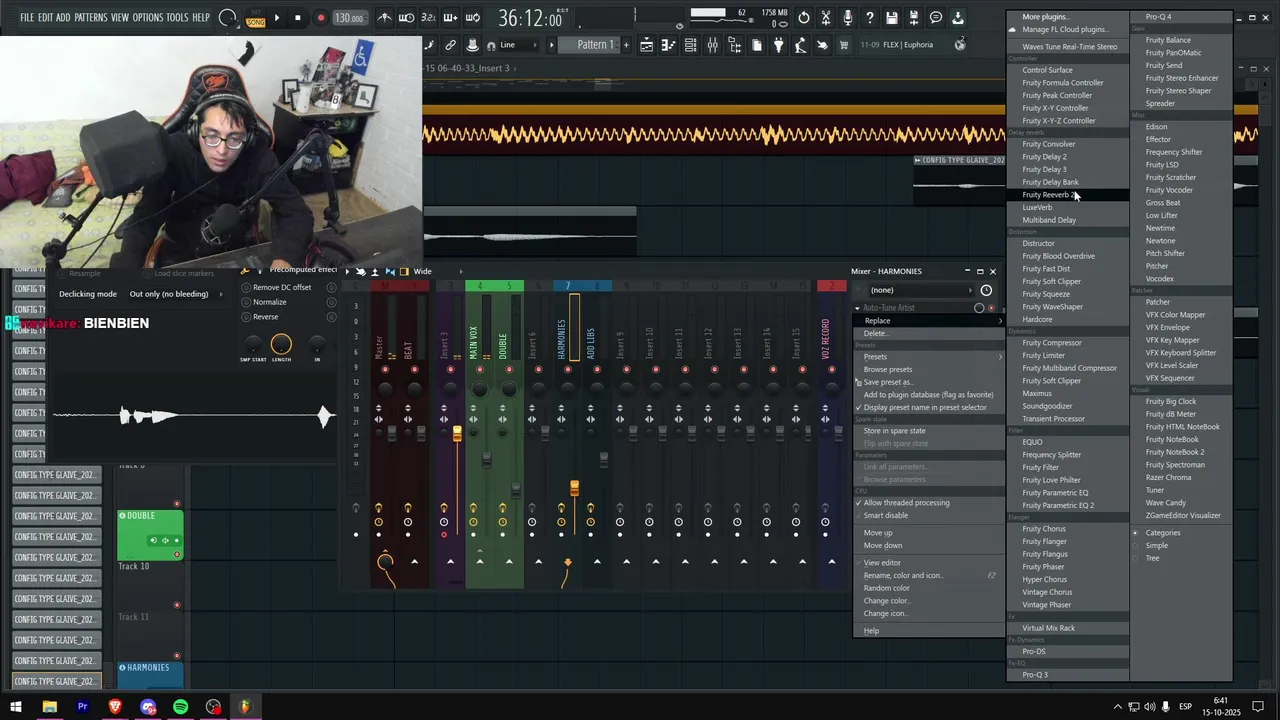Click plus to add new pattern
The width and height of the screenshot is (1280, 720).
pyautogui.click(x=626, y=45)
